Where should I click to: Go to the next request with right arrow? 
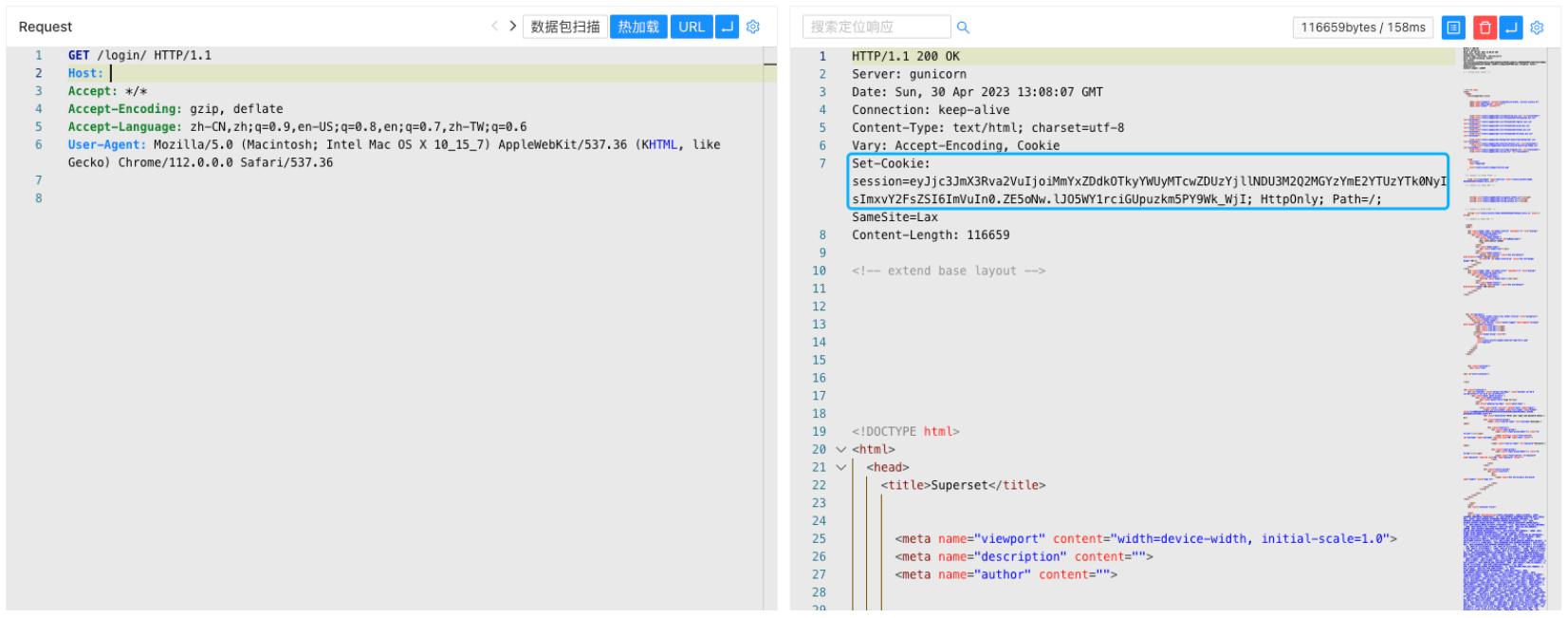click(x=512, y=27)
